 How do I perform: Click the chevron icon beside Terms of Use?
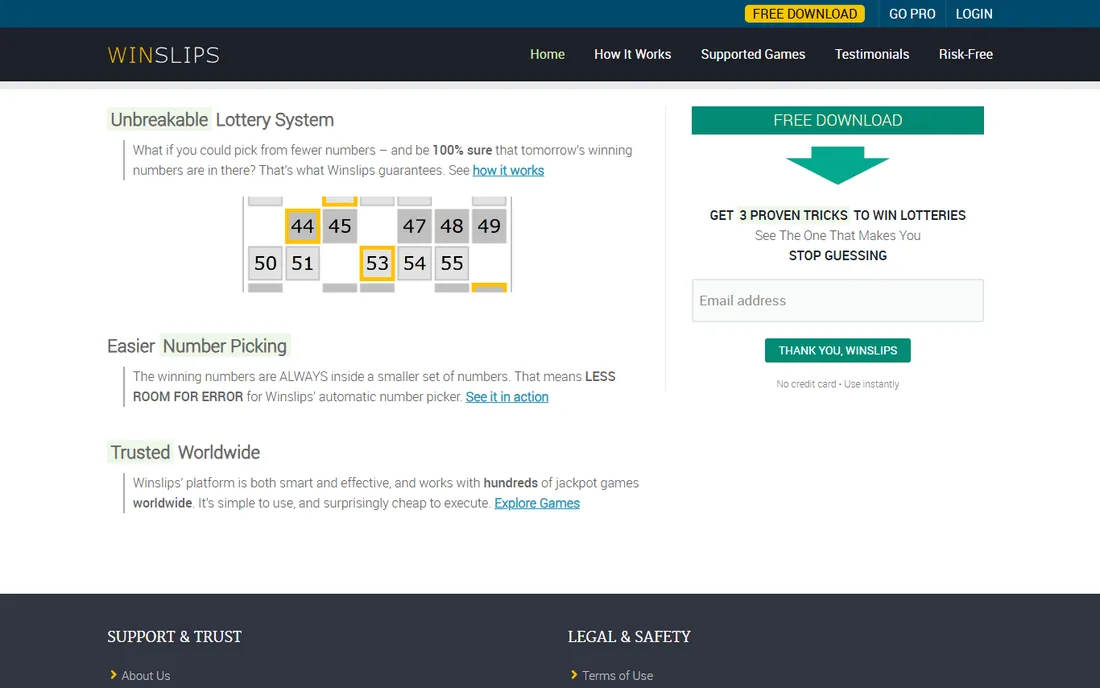pyautogui.click(x=574, y=675)
